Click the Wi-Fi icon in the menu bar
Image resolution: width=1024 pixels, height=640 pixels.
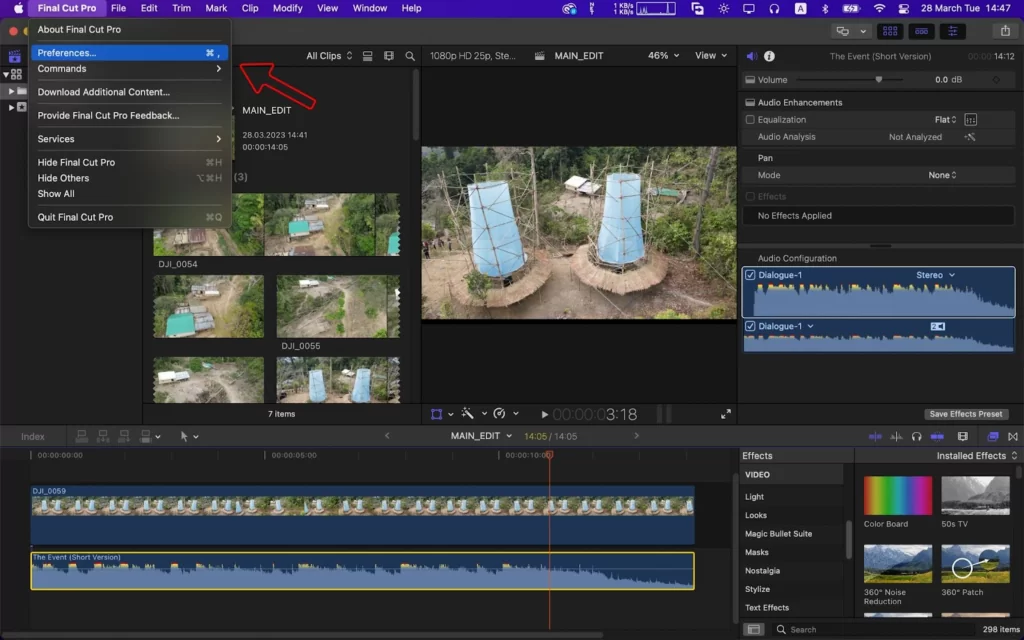879,8
